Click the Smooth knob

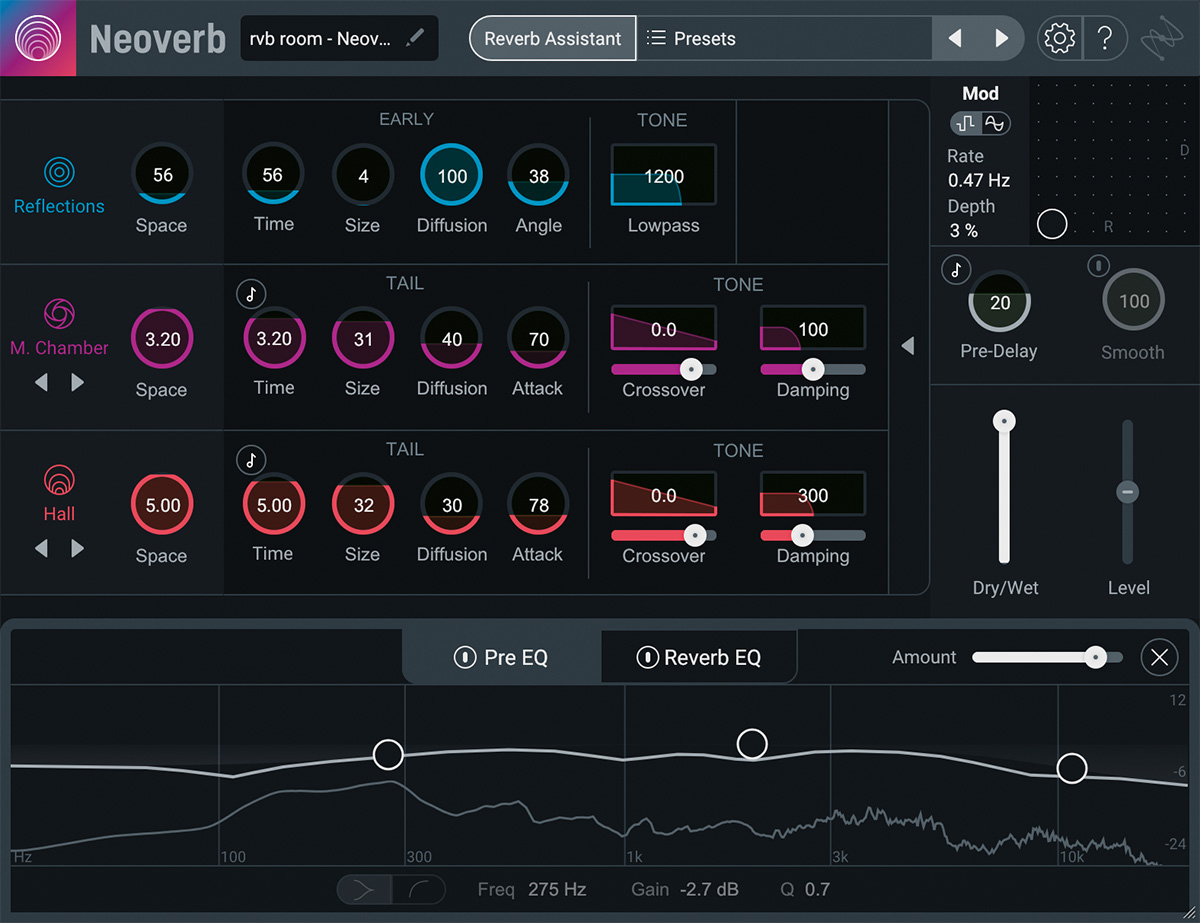click(1134, 302)
